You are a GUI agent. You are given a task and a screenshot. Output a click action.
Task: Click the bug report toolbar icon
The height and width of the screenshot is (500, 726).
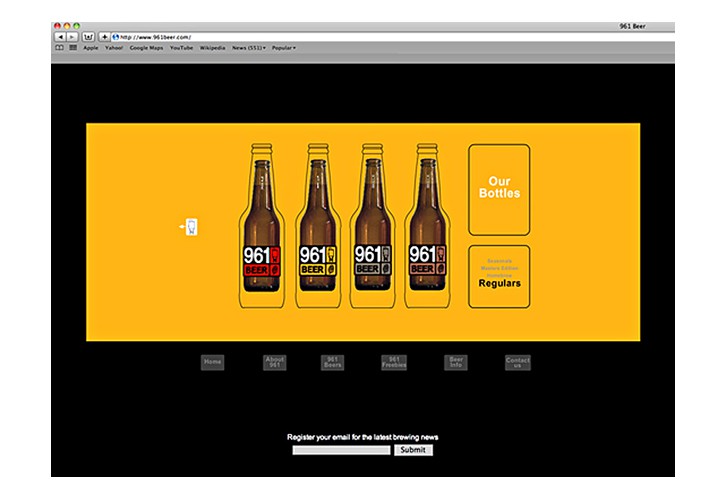click(x=88, y=37)
